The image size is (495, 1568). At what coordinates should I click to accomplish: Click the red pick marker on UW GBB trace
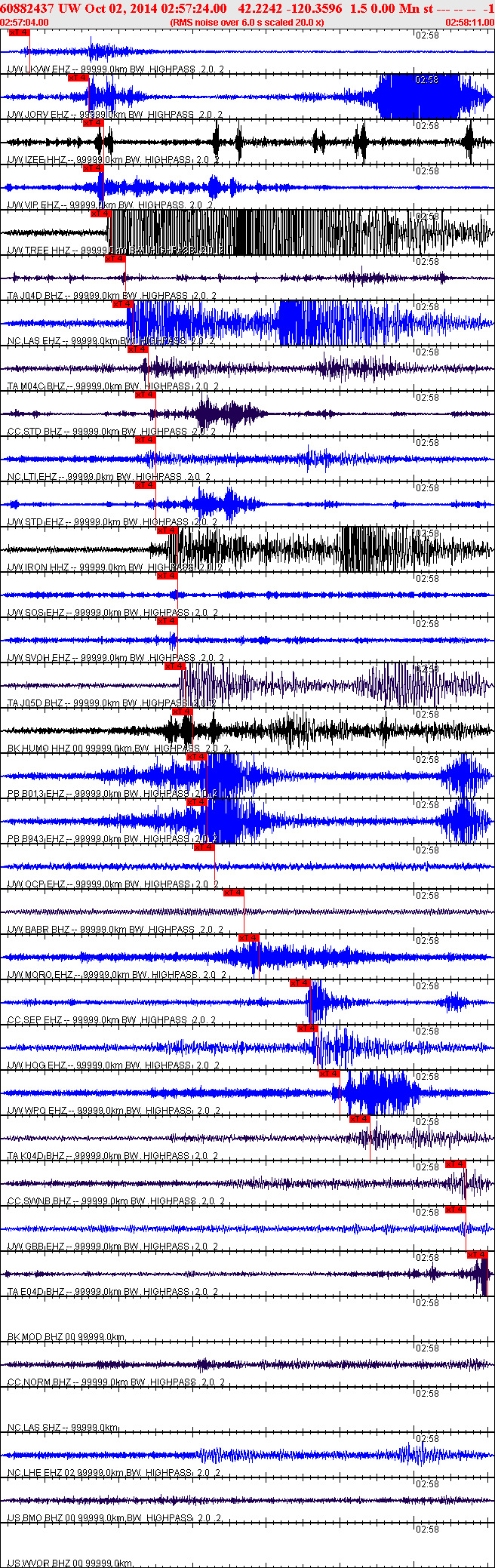click(456, 1210)
